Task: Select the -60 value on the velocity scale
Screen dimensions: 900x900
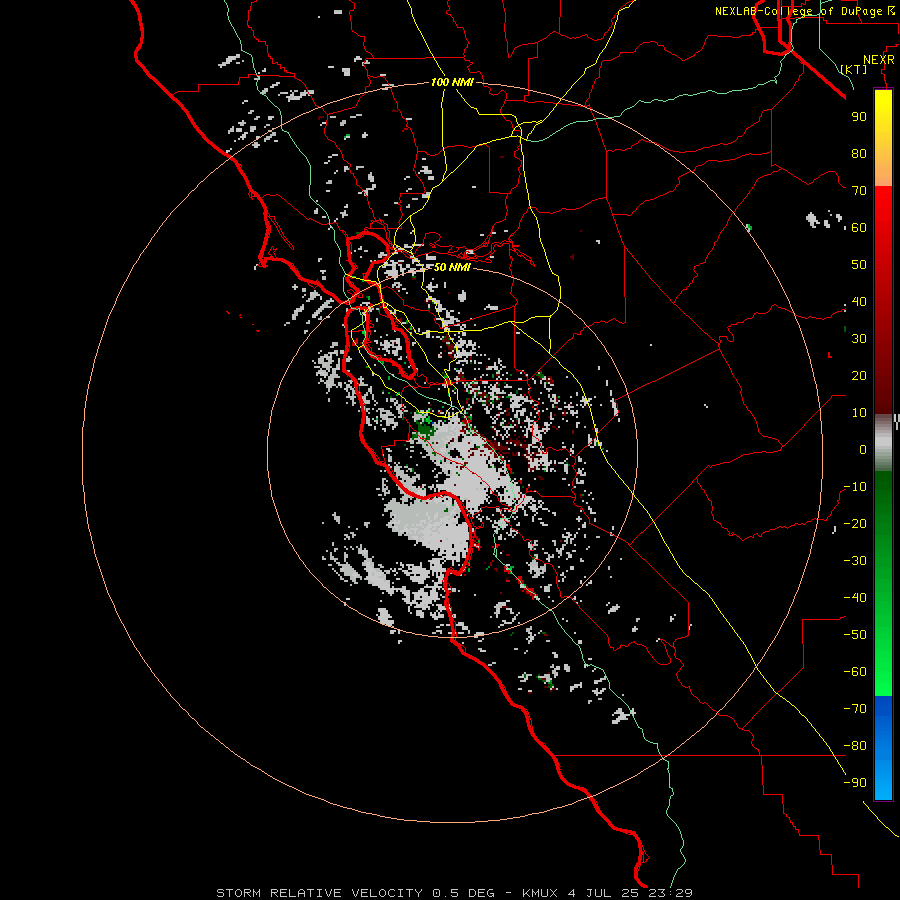Action: click(x=855, y=672)
